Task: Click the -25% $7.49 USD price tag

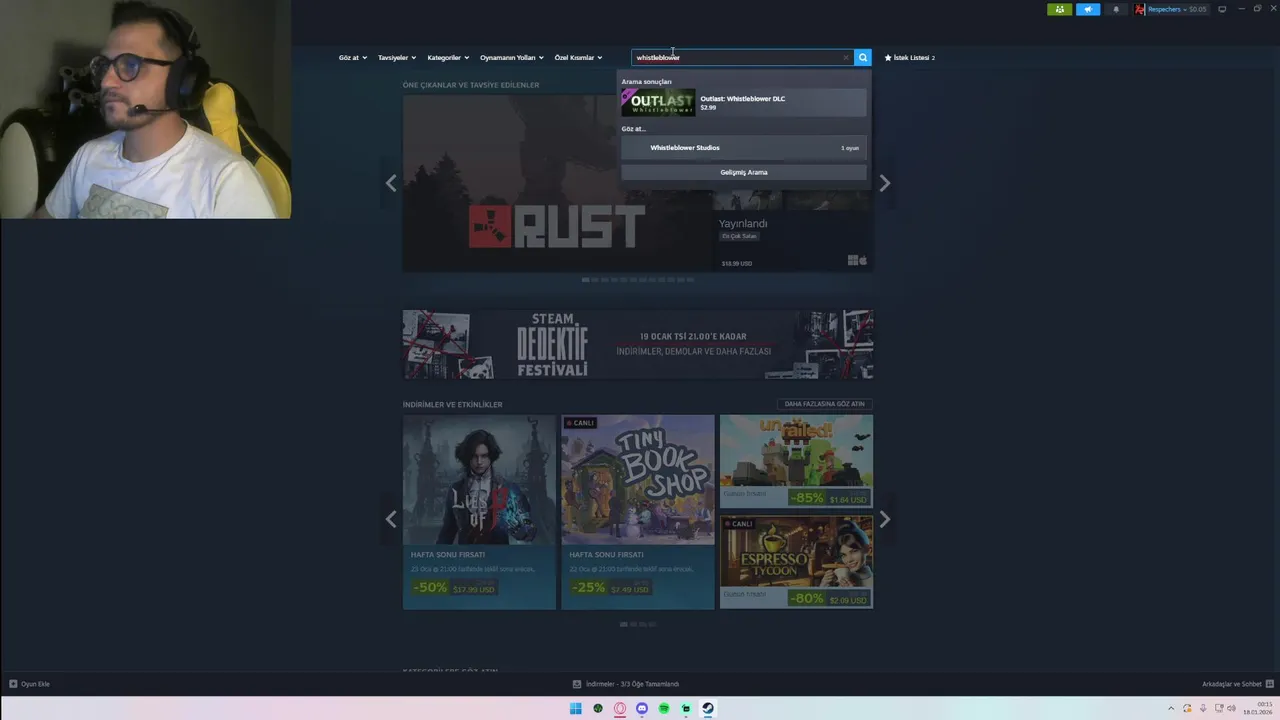Action: coord(612,588)
